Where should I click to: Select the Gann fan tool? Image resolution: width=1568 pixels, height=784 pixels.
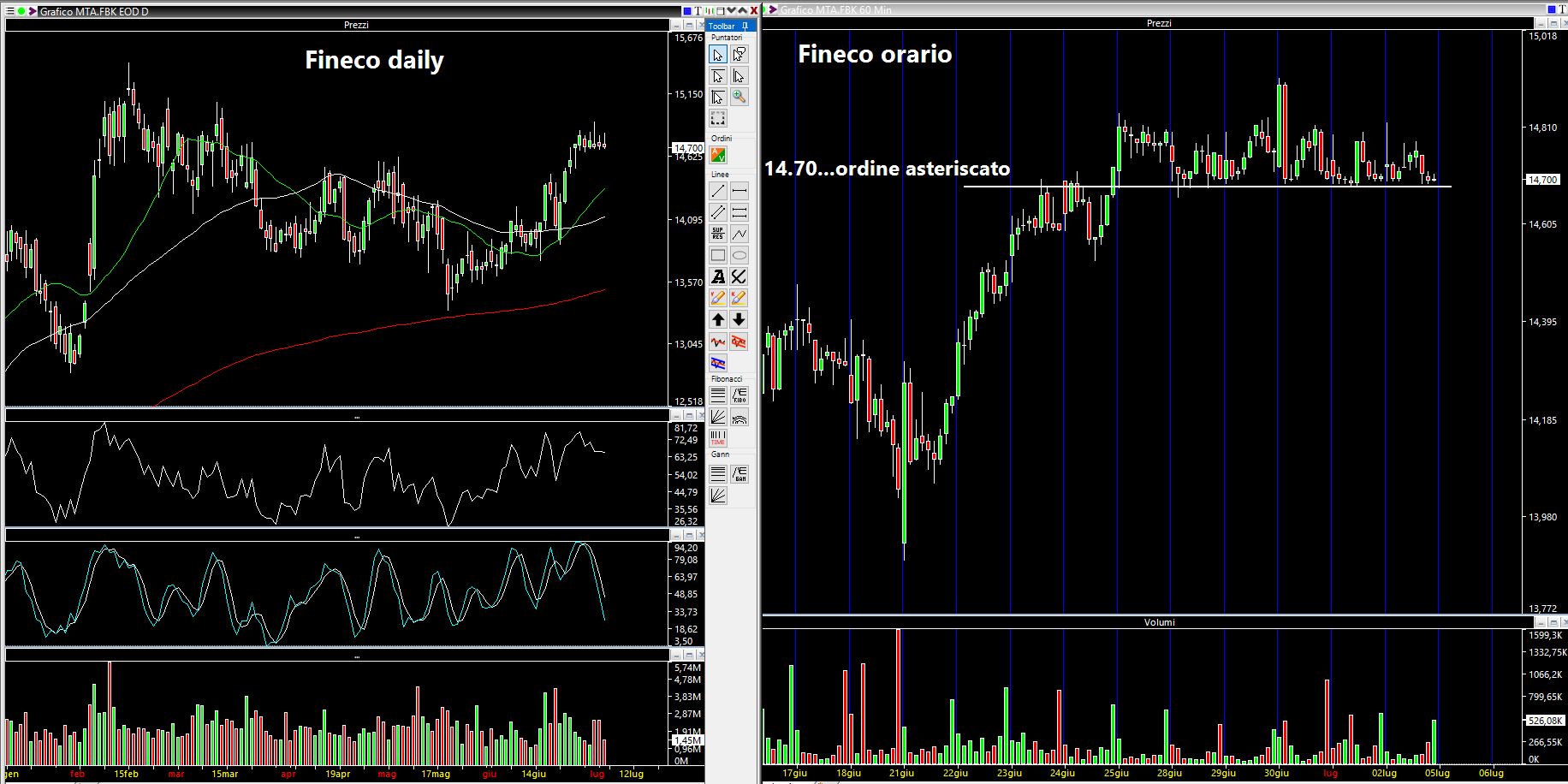pyautogui.click(x=718, y=495)
